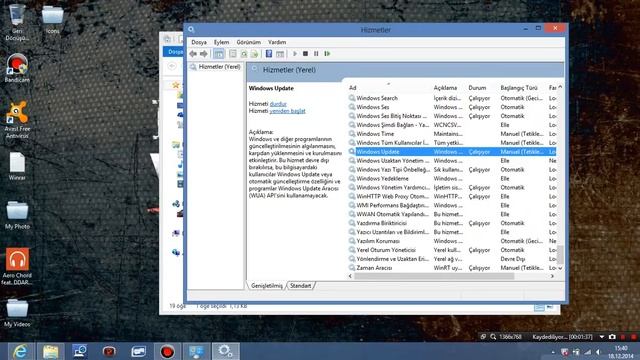This screenshot has width=640, height=360.
Task: Click the Services gear icon in taskbar
Action: [x=225, y=351]
